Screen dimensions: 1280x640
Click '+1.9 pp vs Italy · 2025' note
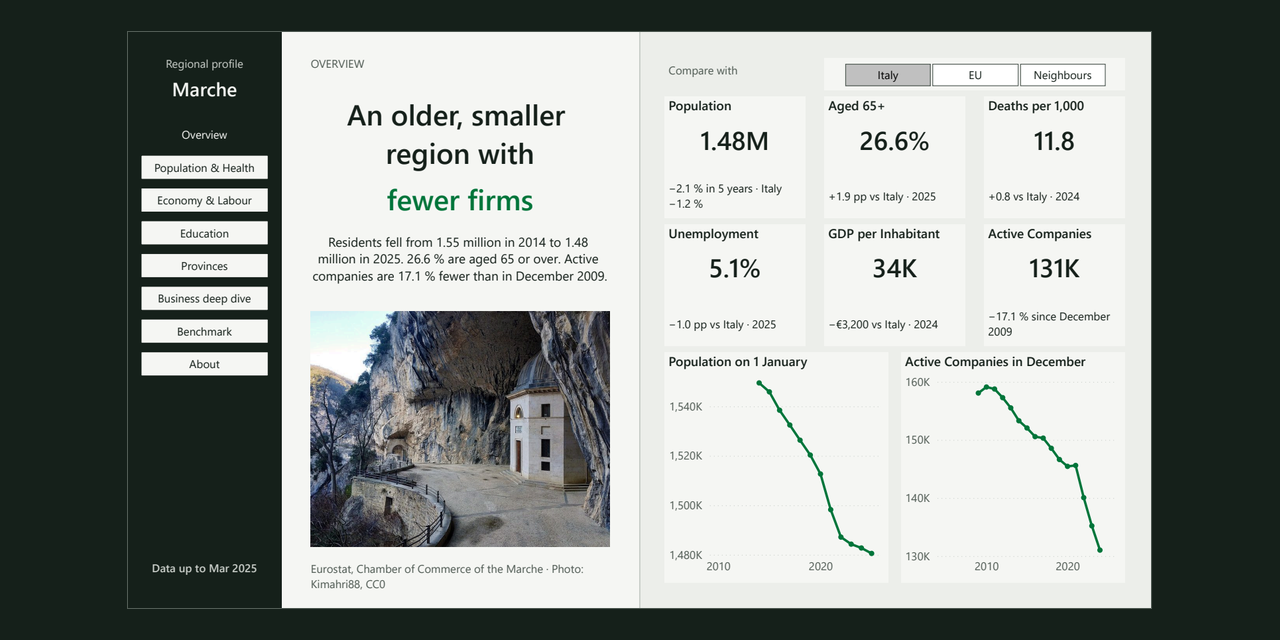[882, 197]
